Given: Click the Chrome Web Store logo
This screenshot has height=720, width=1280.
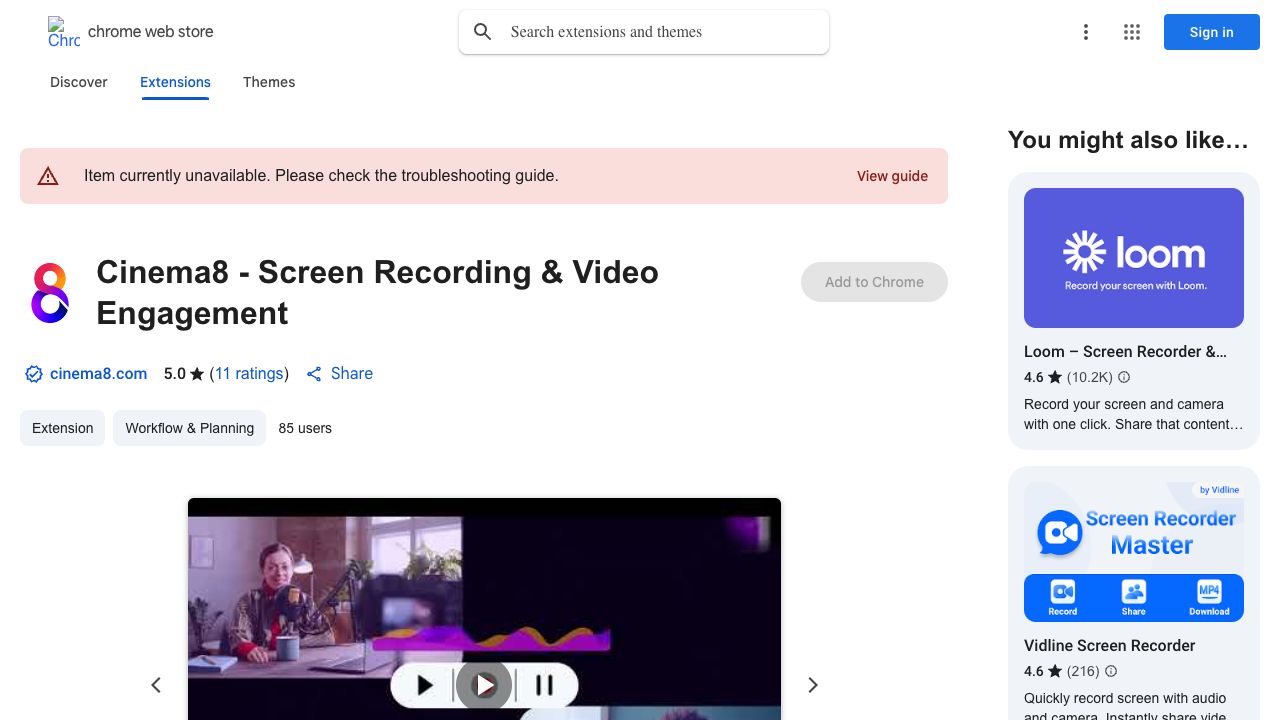Looking at the screenshot, I should point(63,32).
